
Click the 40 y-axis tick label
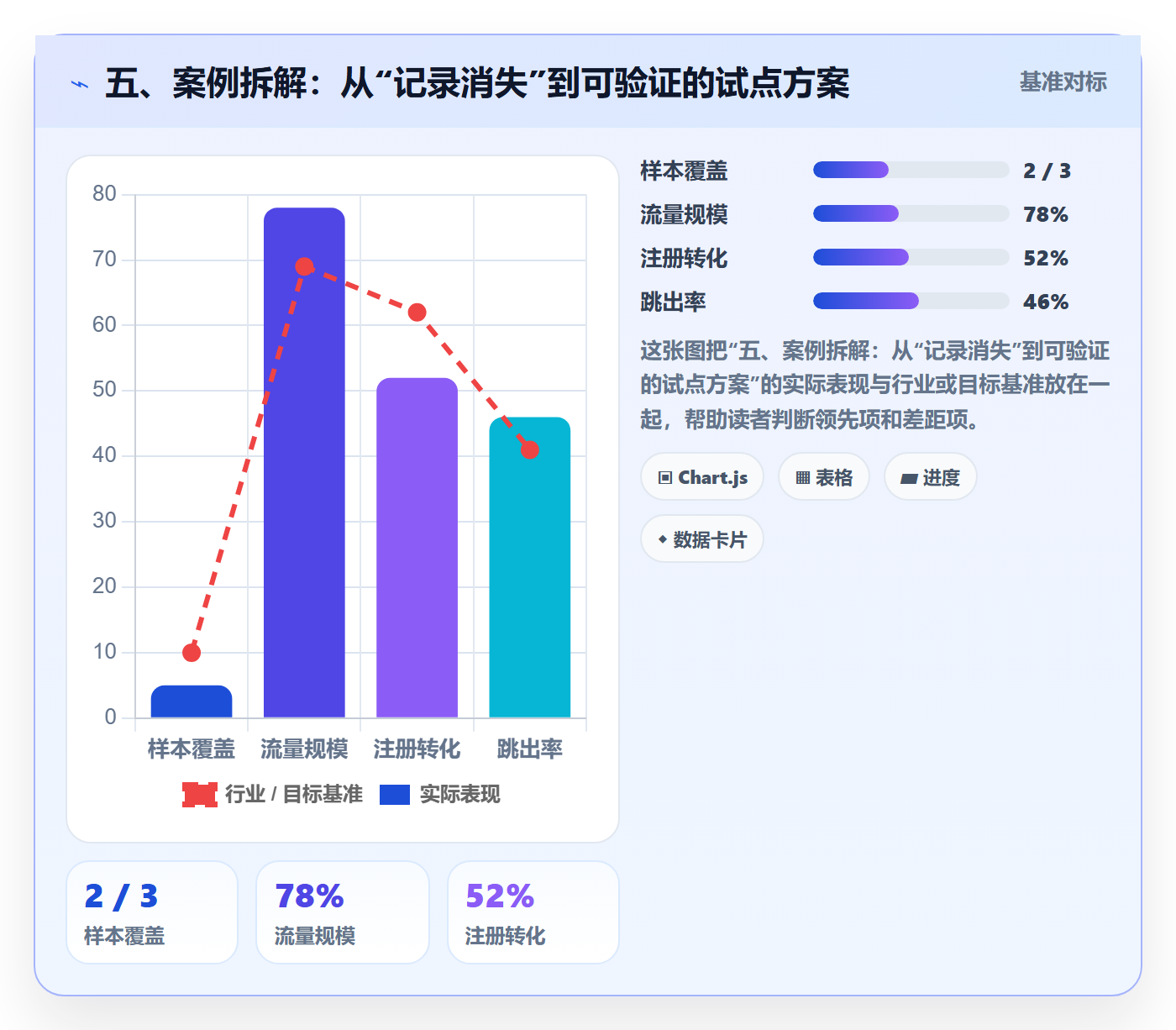coord(105,455)
